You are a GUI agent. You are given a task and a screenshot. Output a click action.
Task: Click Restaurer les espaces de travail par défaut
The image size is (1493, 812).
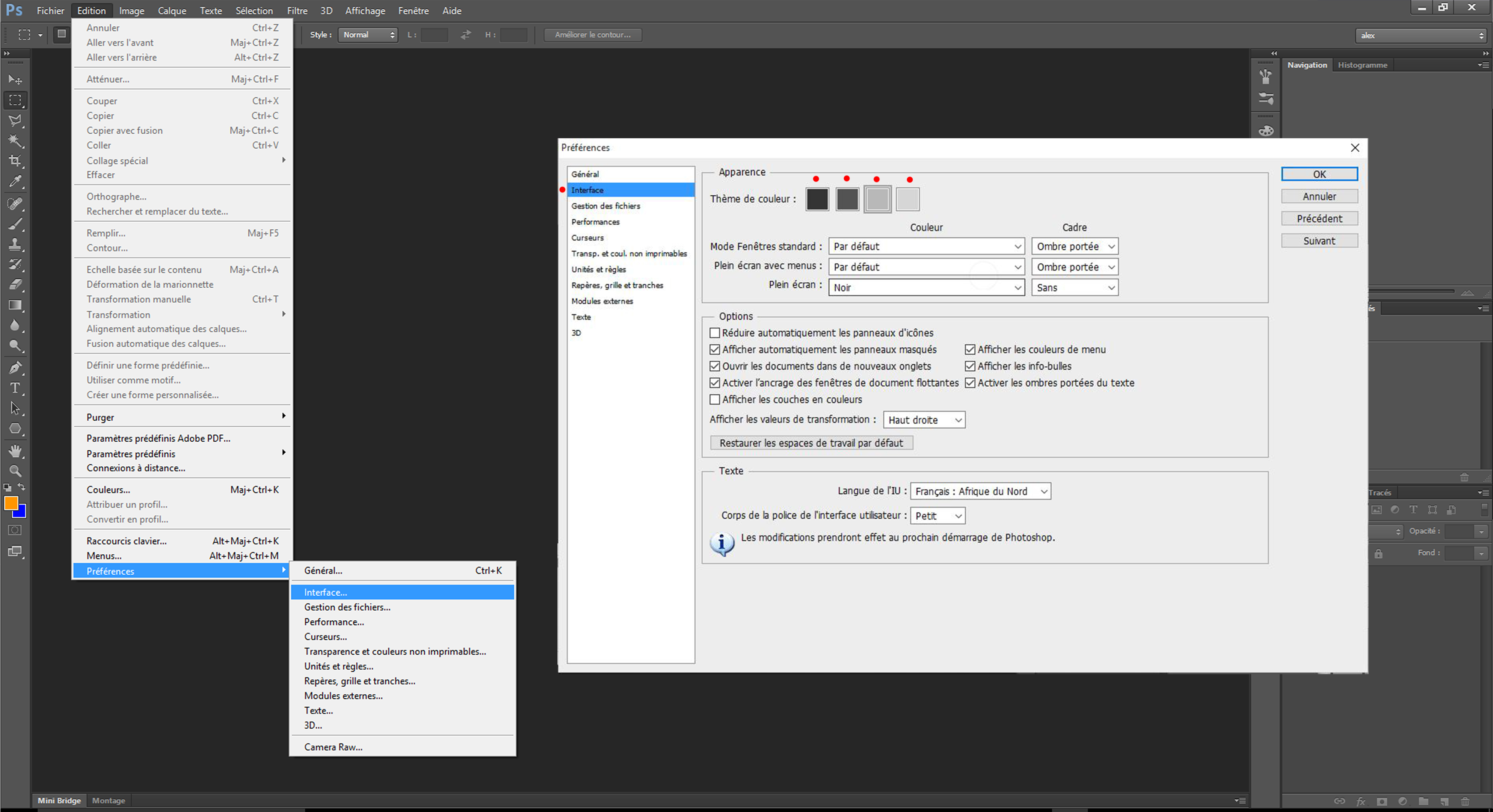click(811, 443)
